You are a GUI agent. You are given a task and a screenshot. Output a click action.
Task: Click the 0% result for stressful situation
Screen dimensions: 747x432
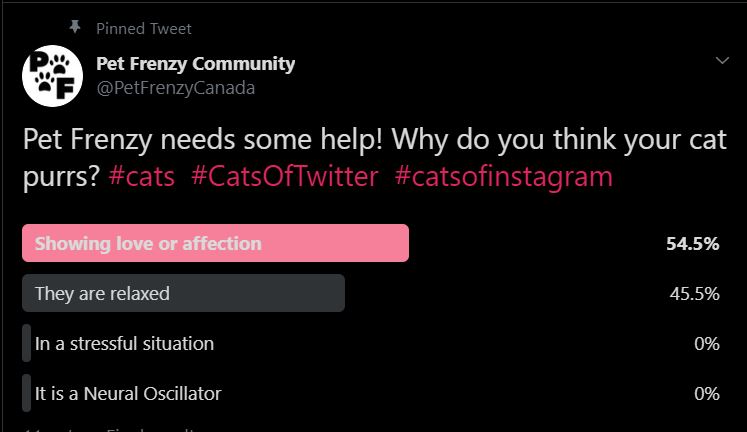coord(707,343)
